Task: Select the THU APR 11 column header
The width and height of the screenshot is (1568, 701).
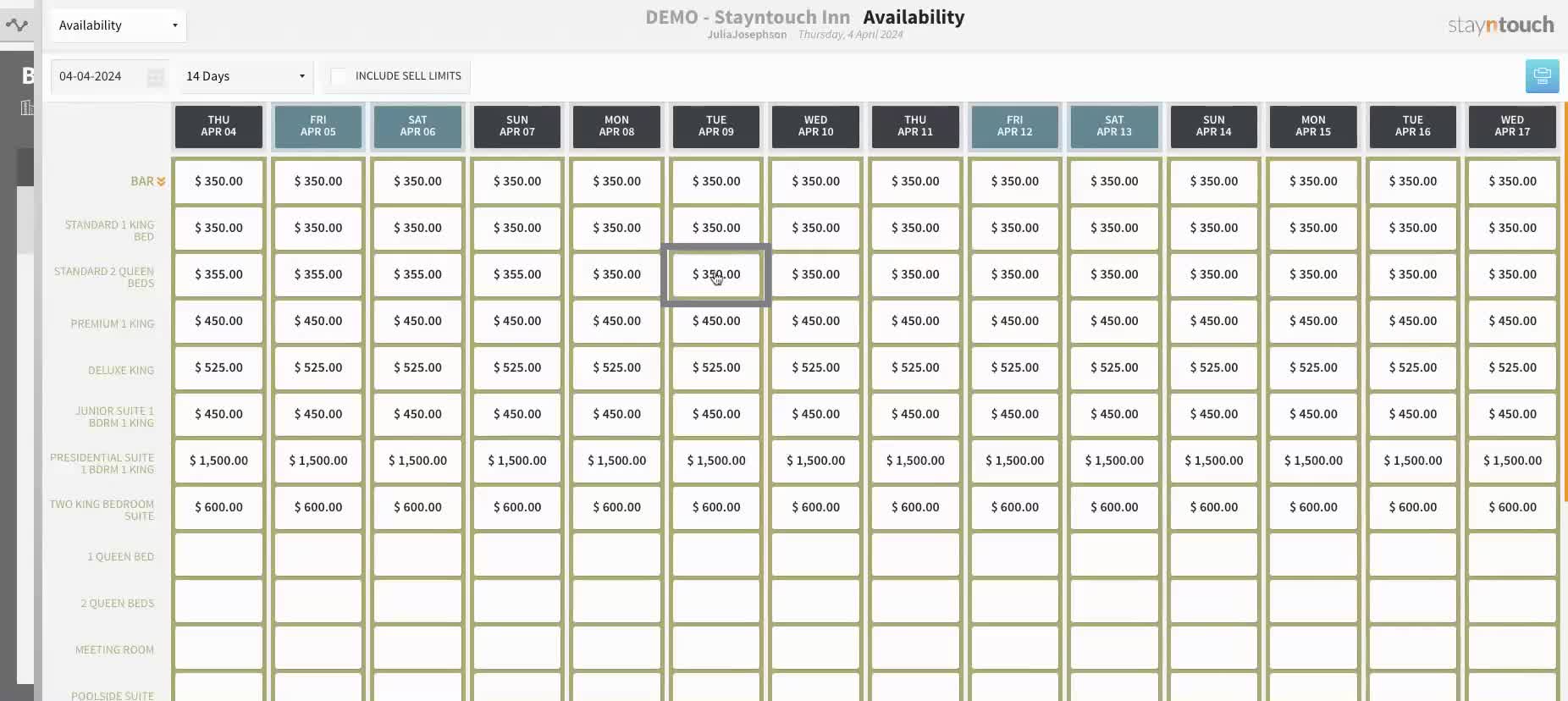Action: click(x=915, y=126)
